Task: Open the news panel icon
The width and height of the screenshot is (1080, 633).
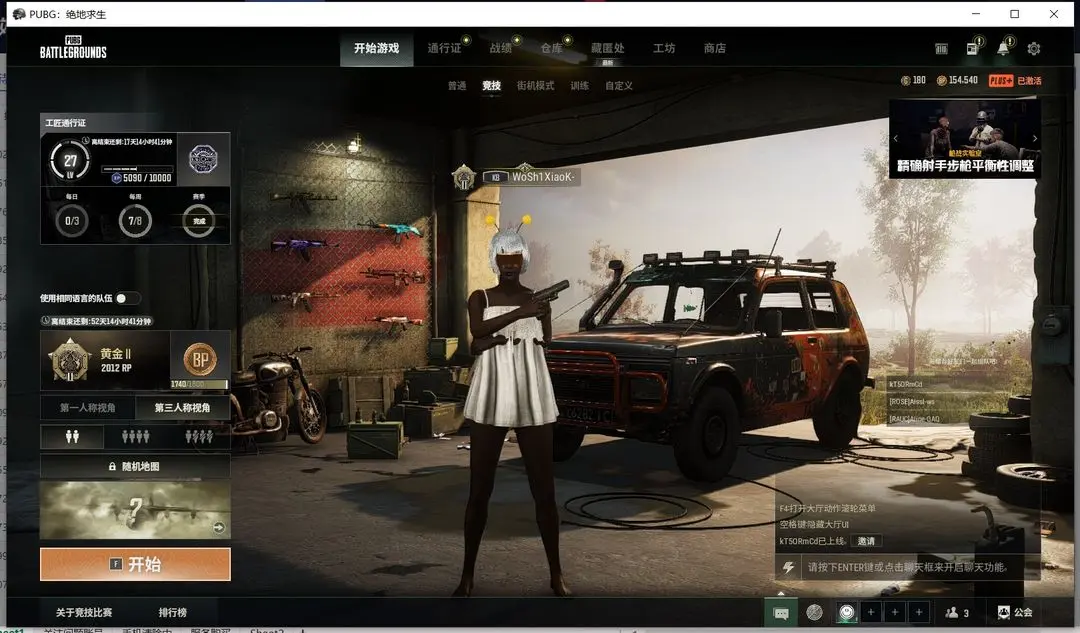Action: pos(972,48)
